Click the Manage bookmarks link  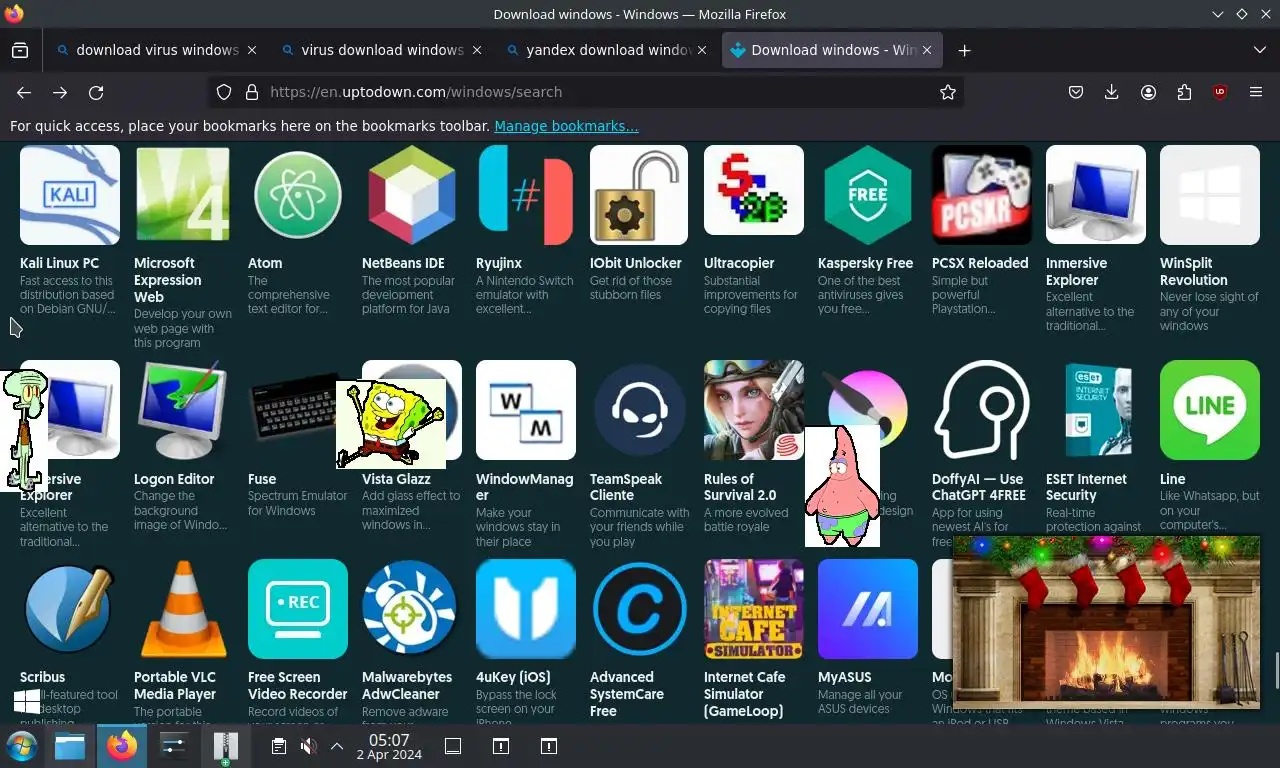pyautogui.click(x=566, y=126)
